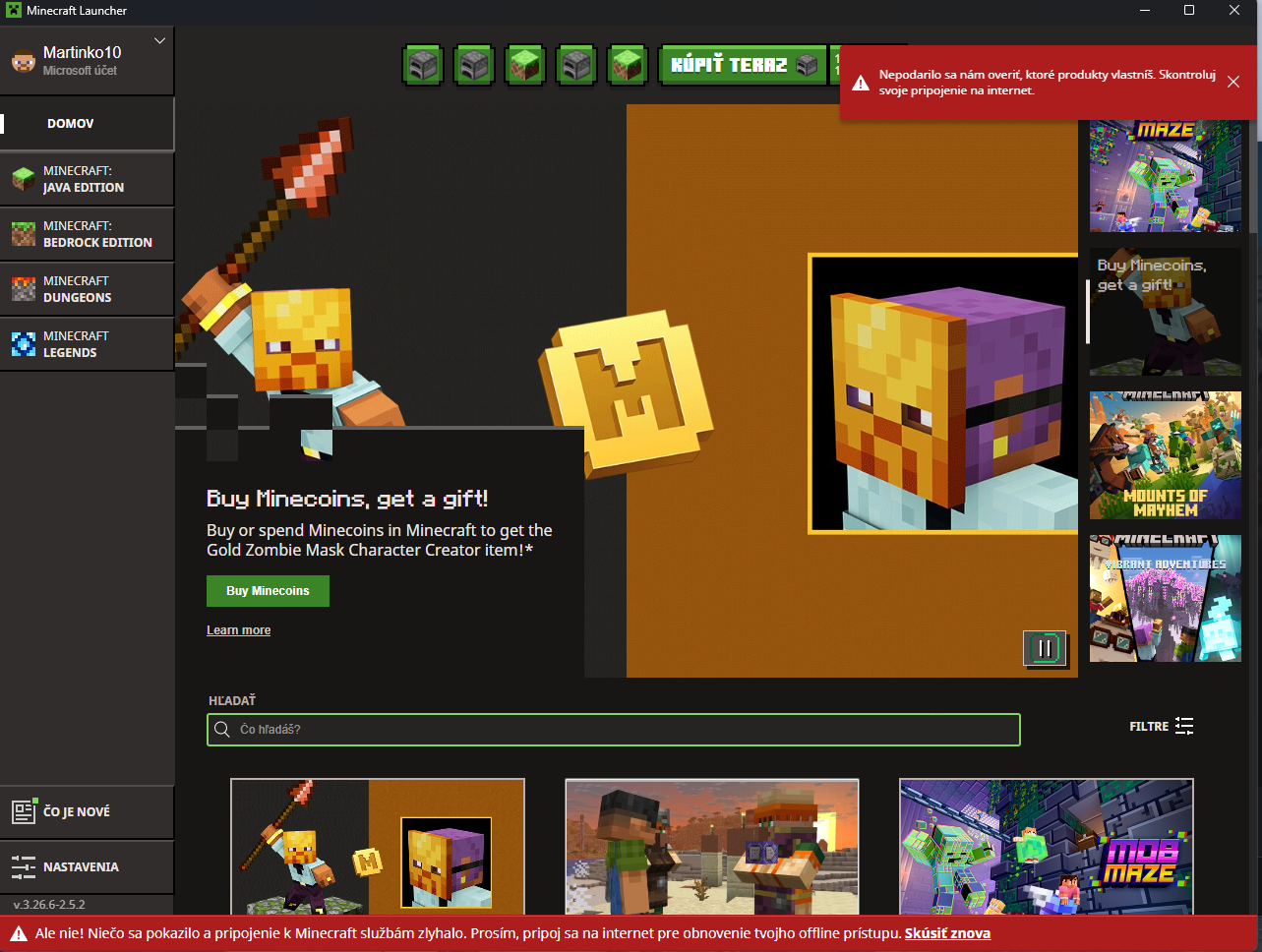This screenshot has width=1262, height=952.
Task: Click the sliders icon beside Nastavenia
Action: (24, 866)
